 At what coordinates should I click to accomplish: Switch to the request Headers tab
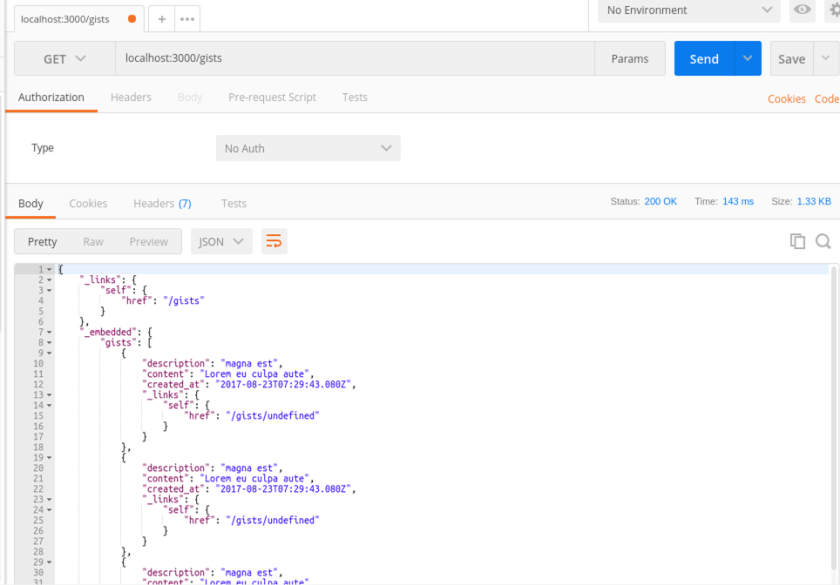click(x=131, y=97)
